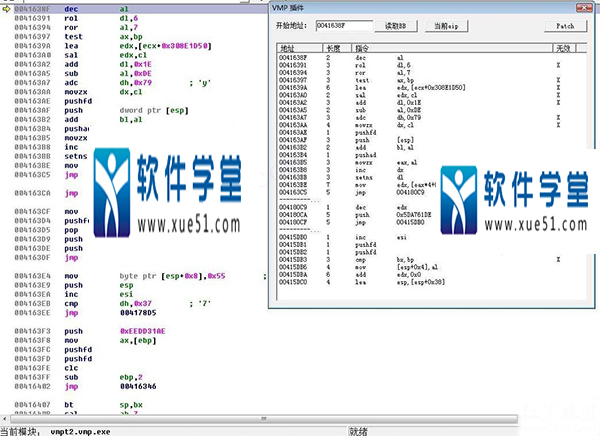The image size is (600, 436).
Task: Select disassembly line 004163E4 mov byte ptr
Action: click(x=140, y=276)
